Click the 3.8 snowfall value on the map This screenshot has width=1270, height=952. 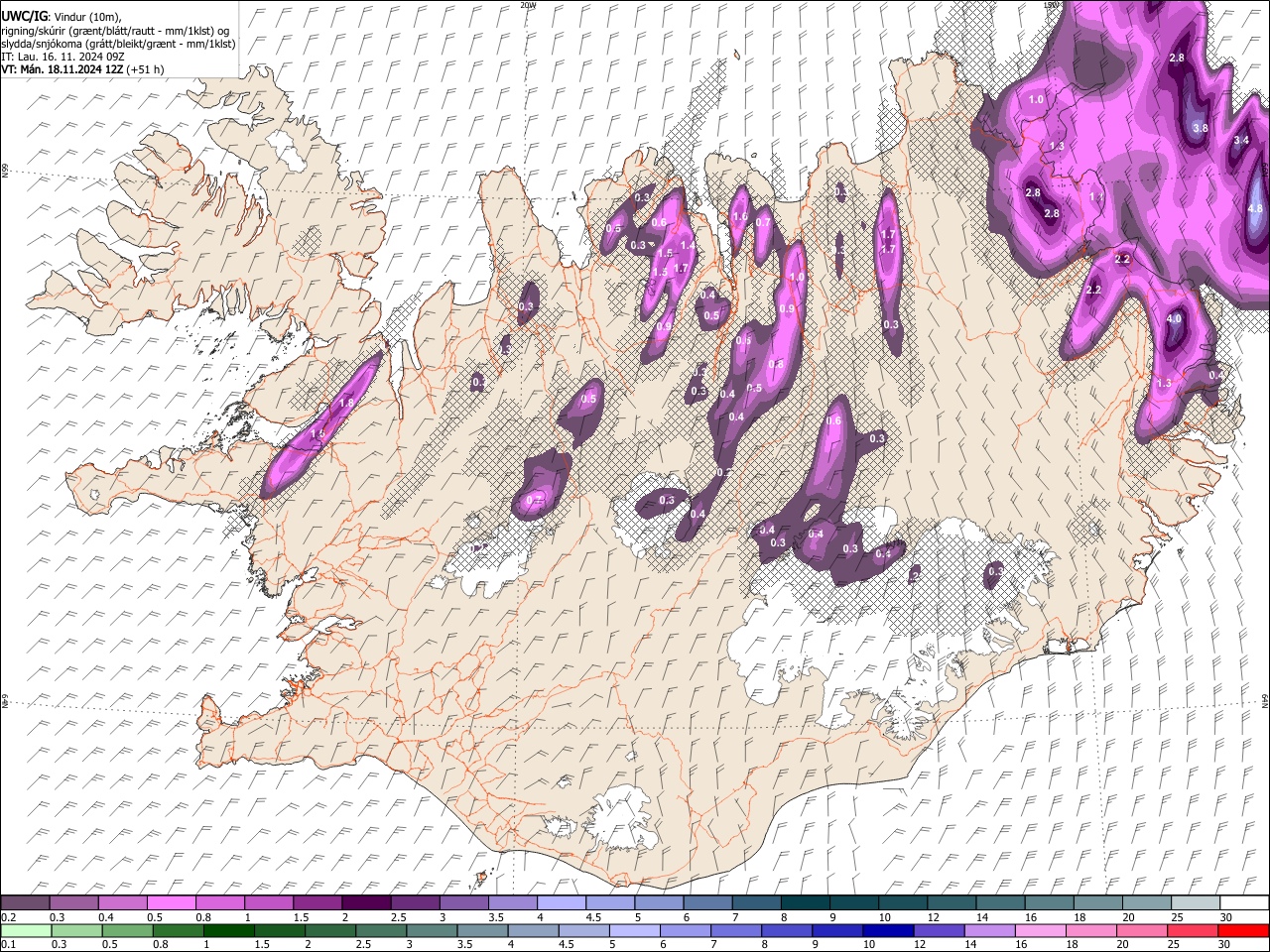coord(1201,128)
